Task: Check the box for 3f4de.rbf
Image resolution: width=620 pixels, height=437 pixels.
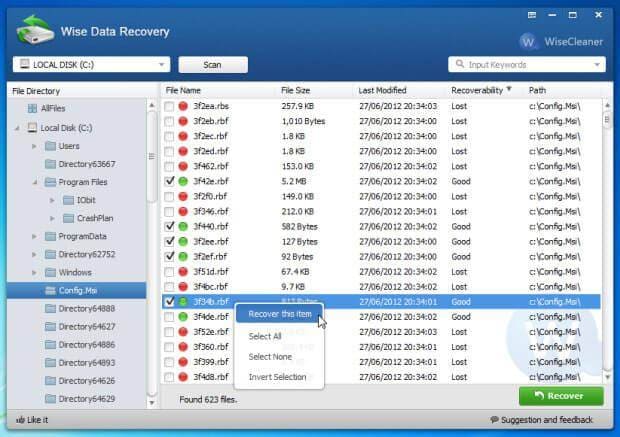Action: click(169, 316)
